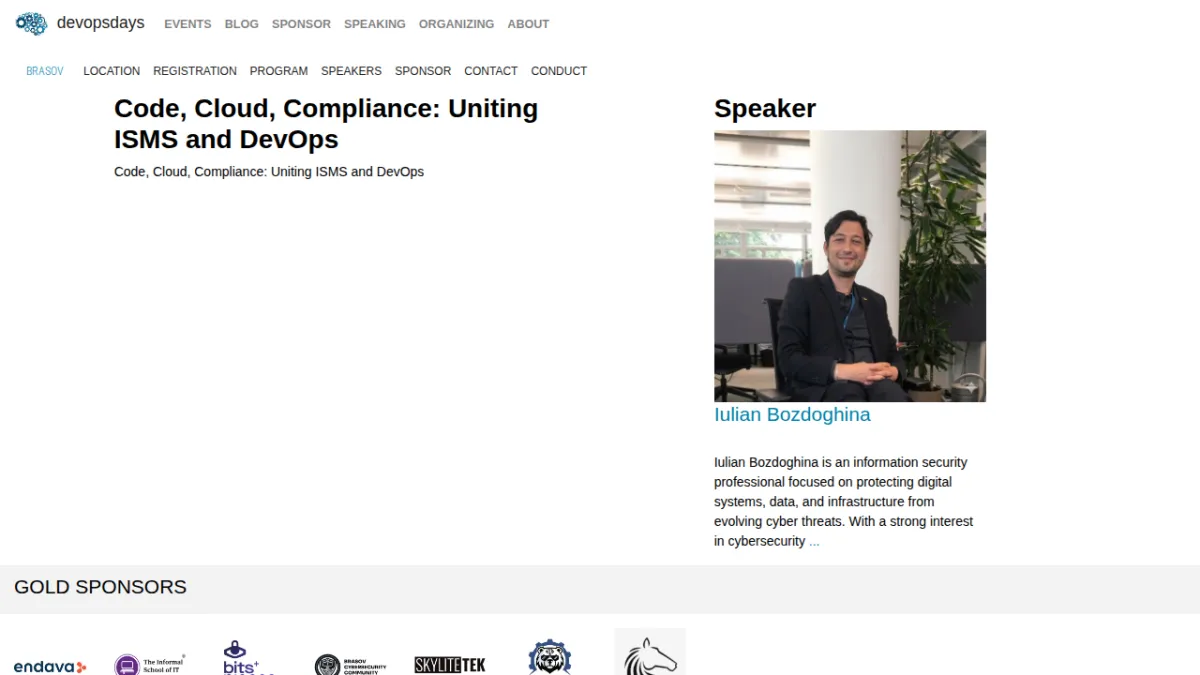Open the About menu item
The image size is (1200, 675).
pos(528,24)
